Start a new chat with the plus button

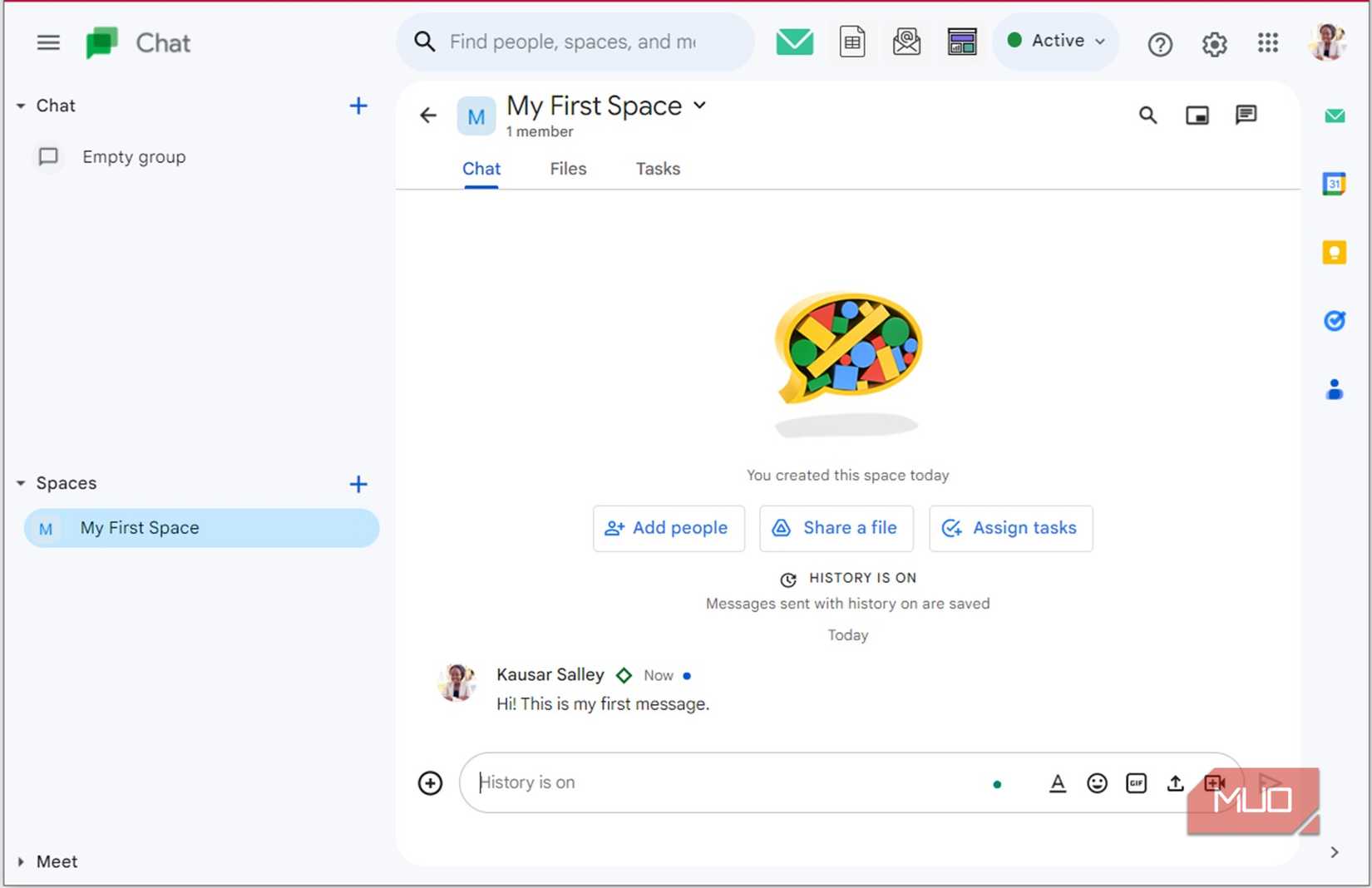click(x=358, y=106)
